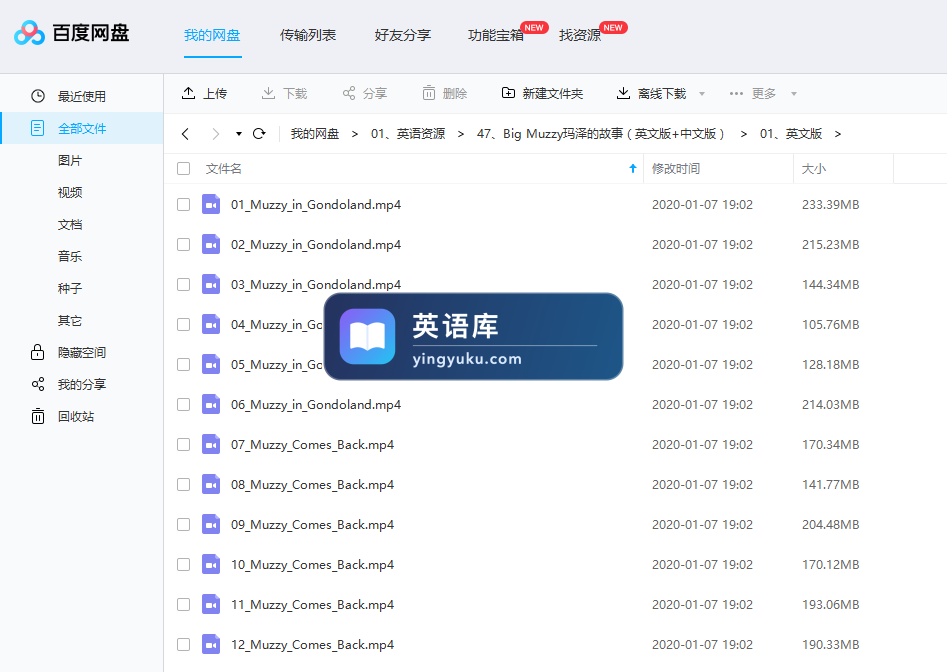
Task: Navigate to 01、英语资源 breadcrumb
Action: (408, 133)
